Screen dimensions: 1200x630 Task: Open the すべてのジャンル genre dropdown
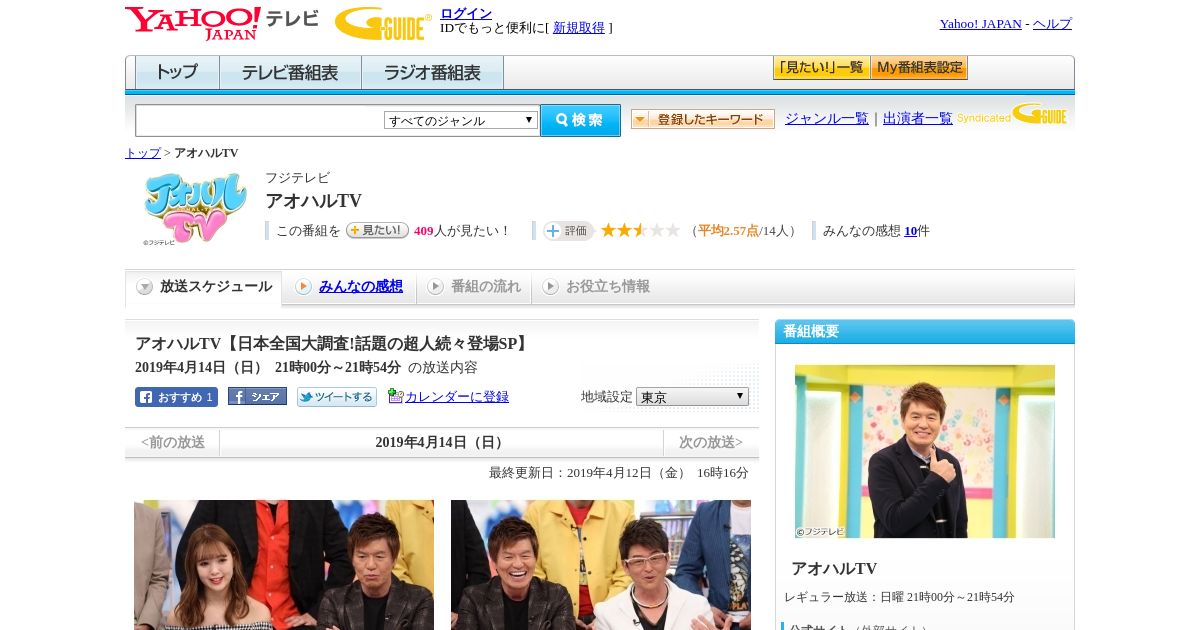tap(461, 120)
